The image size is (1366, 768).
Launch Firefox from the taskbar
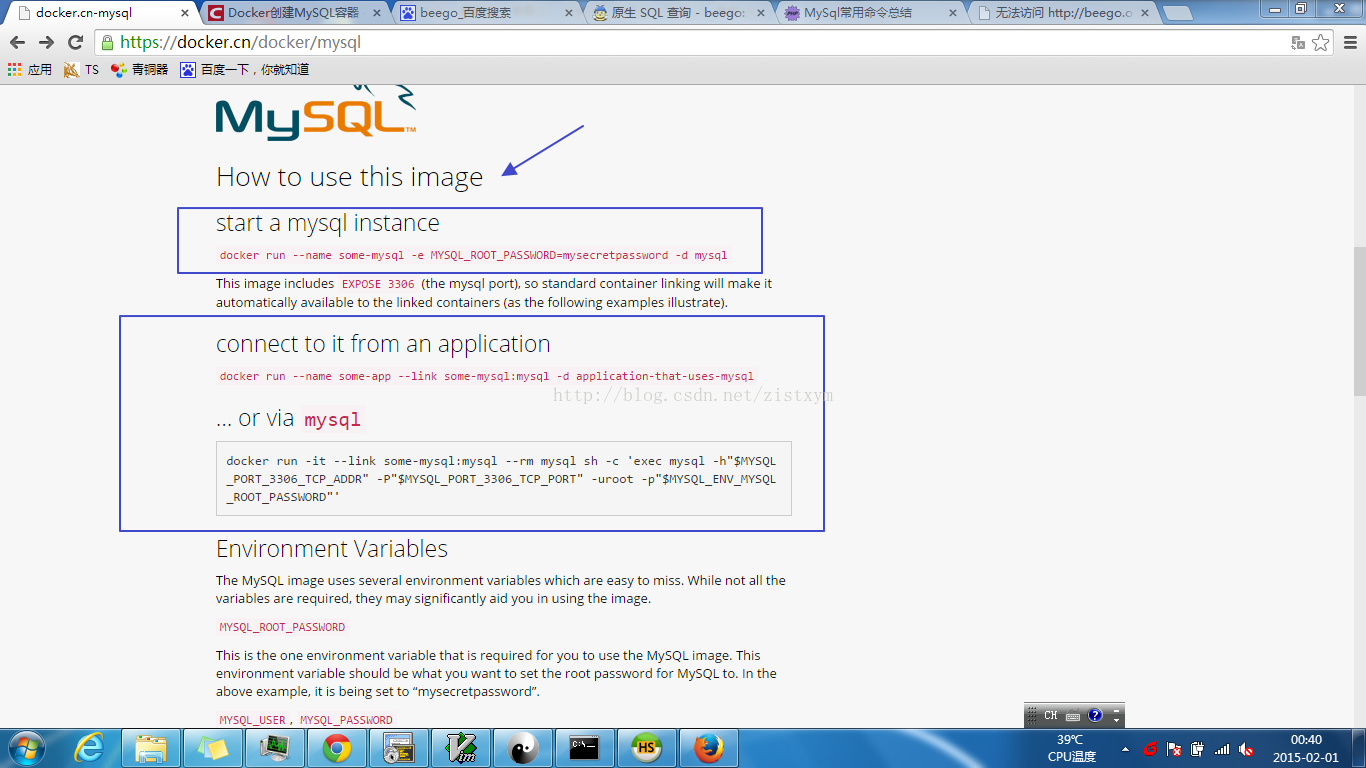[x=709, y=748]
